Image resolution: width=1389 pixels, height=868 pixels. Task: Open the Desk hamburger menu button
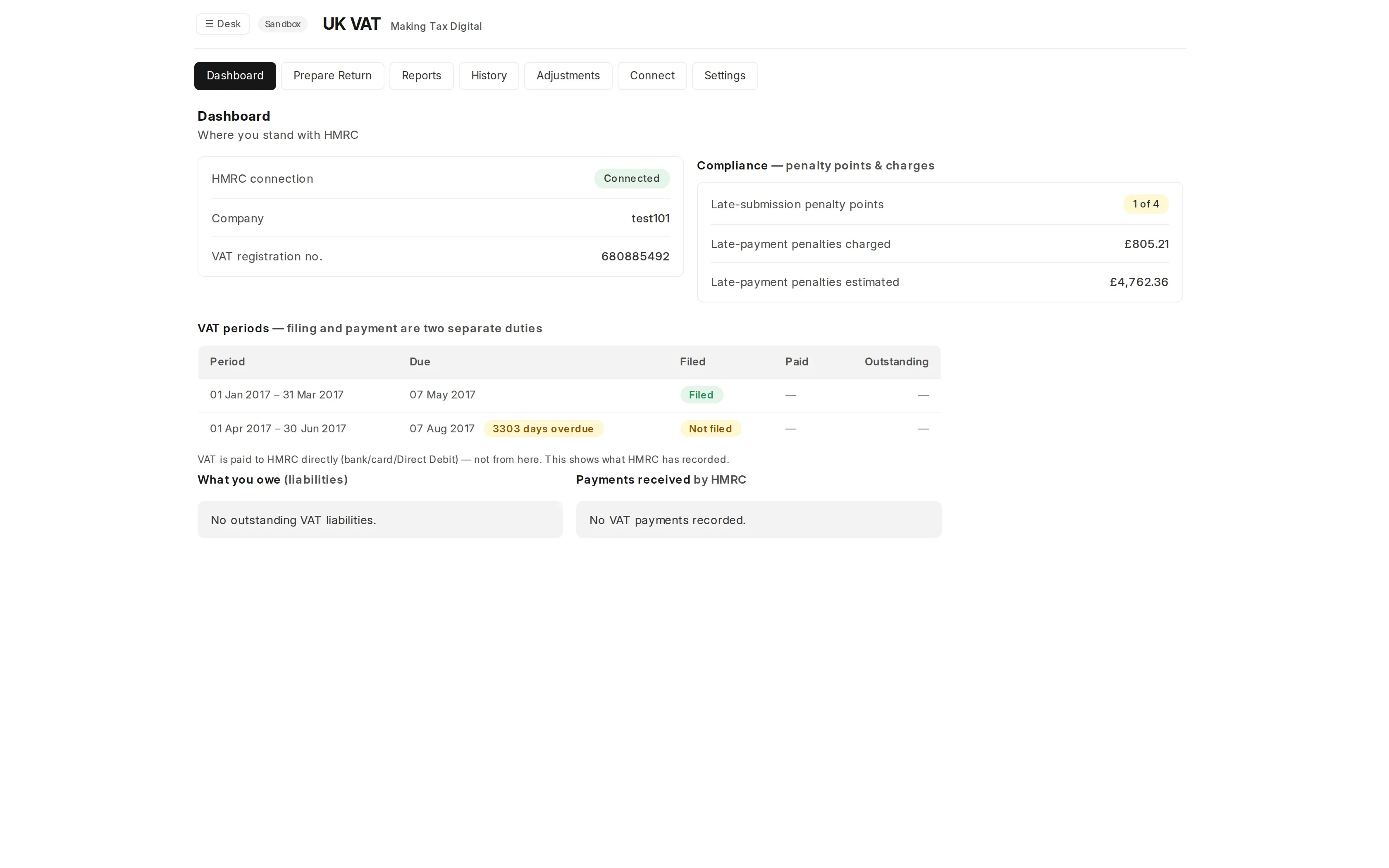[x=223, y=24]
